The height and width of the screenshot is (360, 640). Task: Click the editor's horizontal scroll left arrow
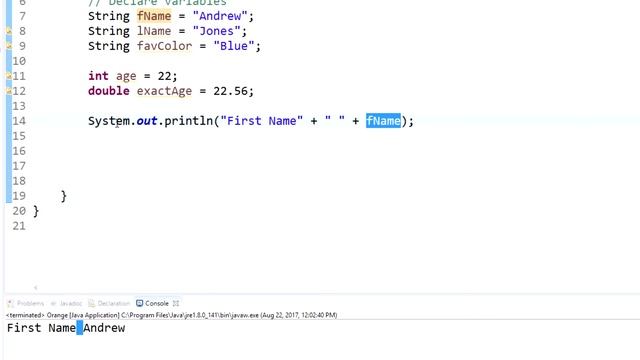pyautogui.click(x=36, y=288)
